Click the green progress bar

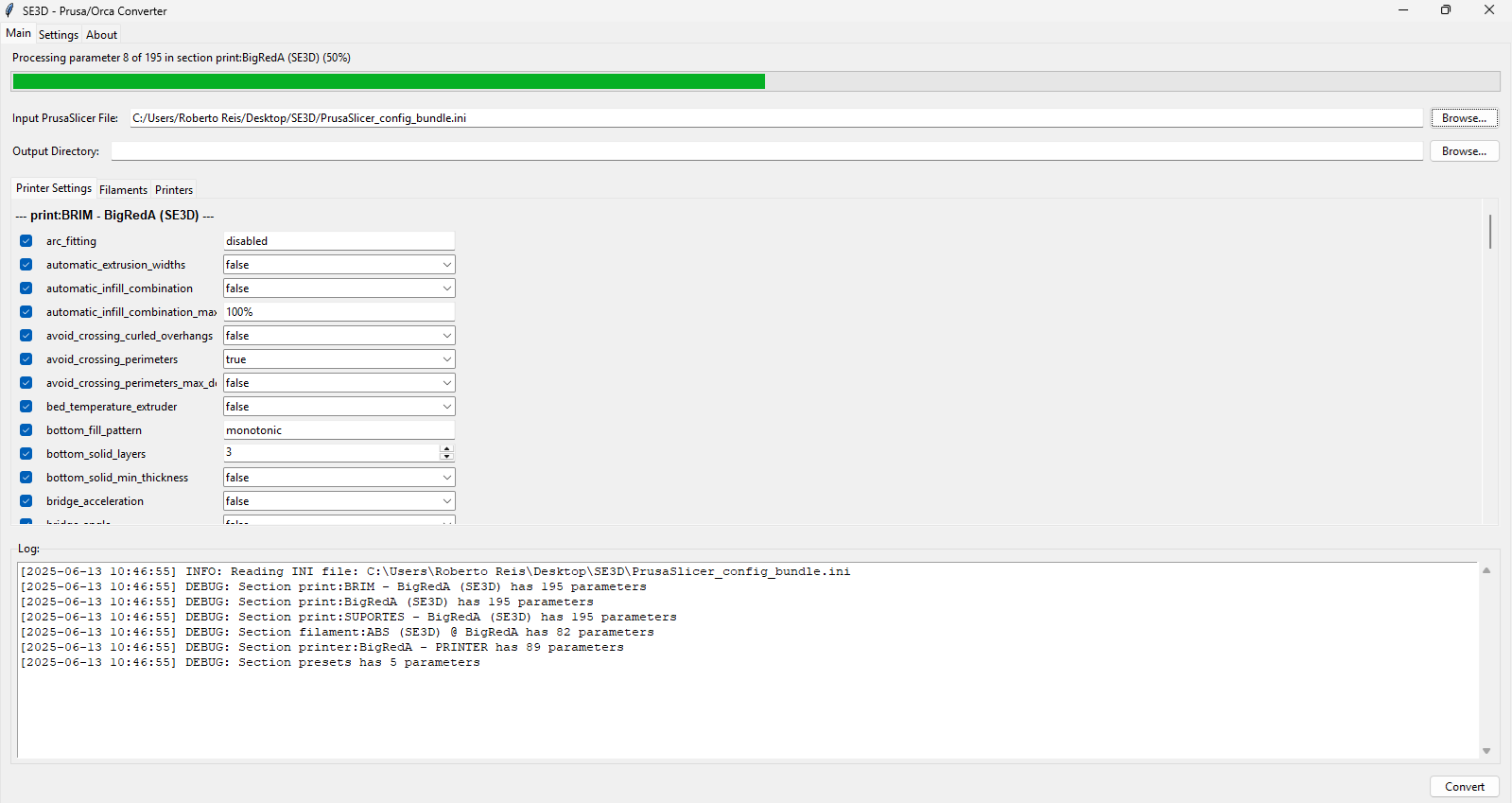point(388,82)
